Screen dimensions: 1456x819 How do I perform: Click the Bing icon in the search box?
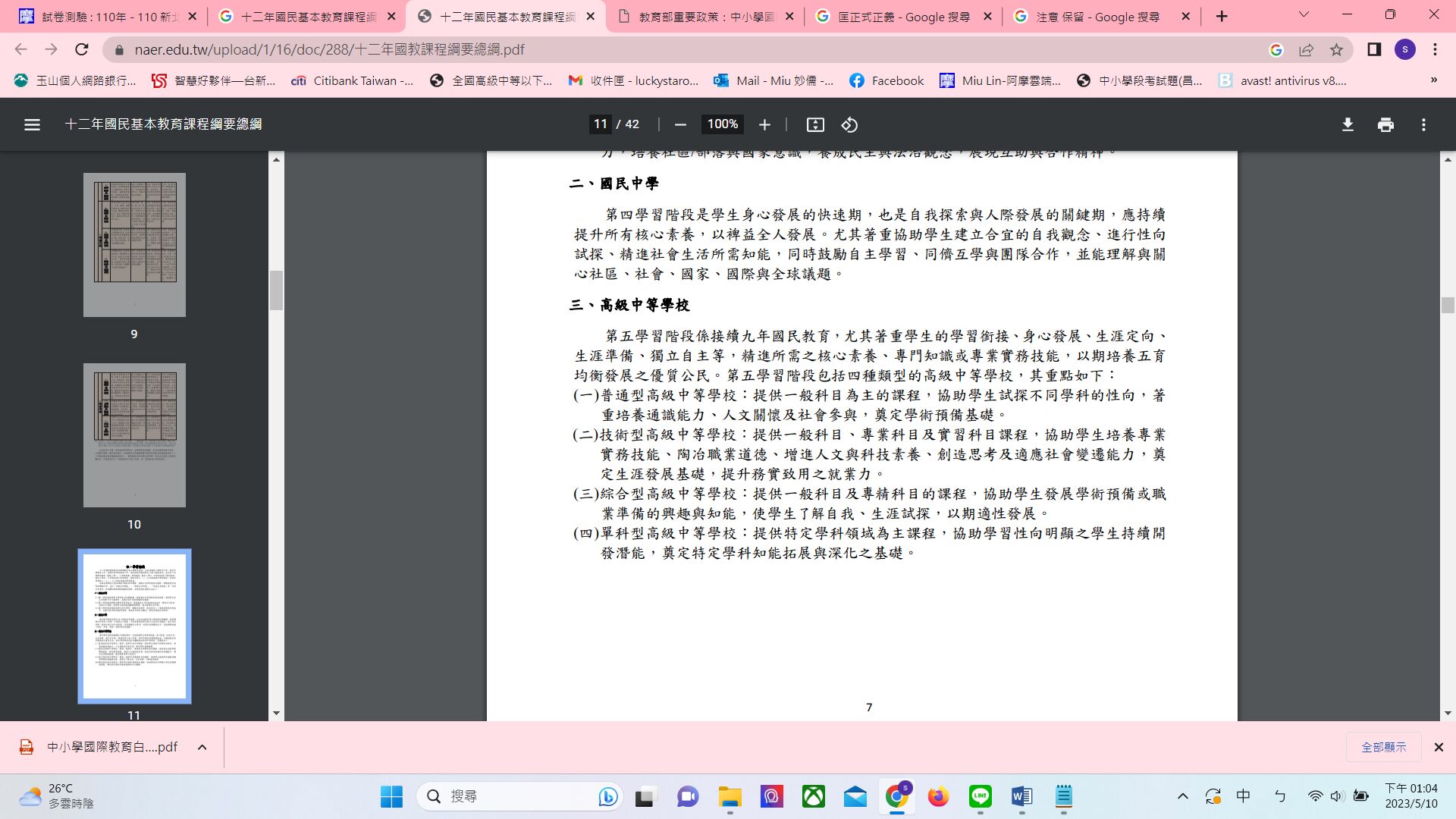(x=607, y=796)
